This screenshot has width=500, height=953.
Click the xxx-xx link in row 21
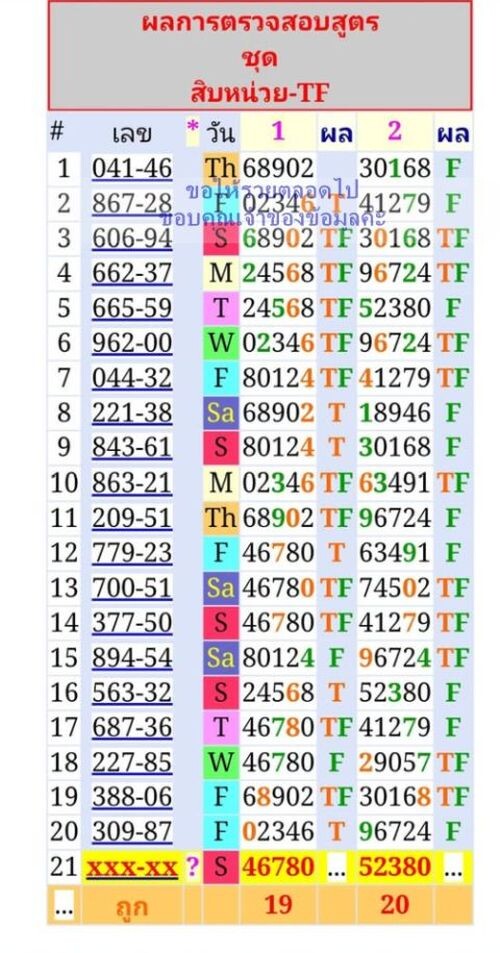pyautogui.click(x=132, y=867)
